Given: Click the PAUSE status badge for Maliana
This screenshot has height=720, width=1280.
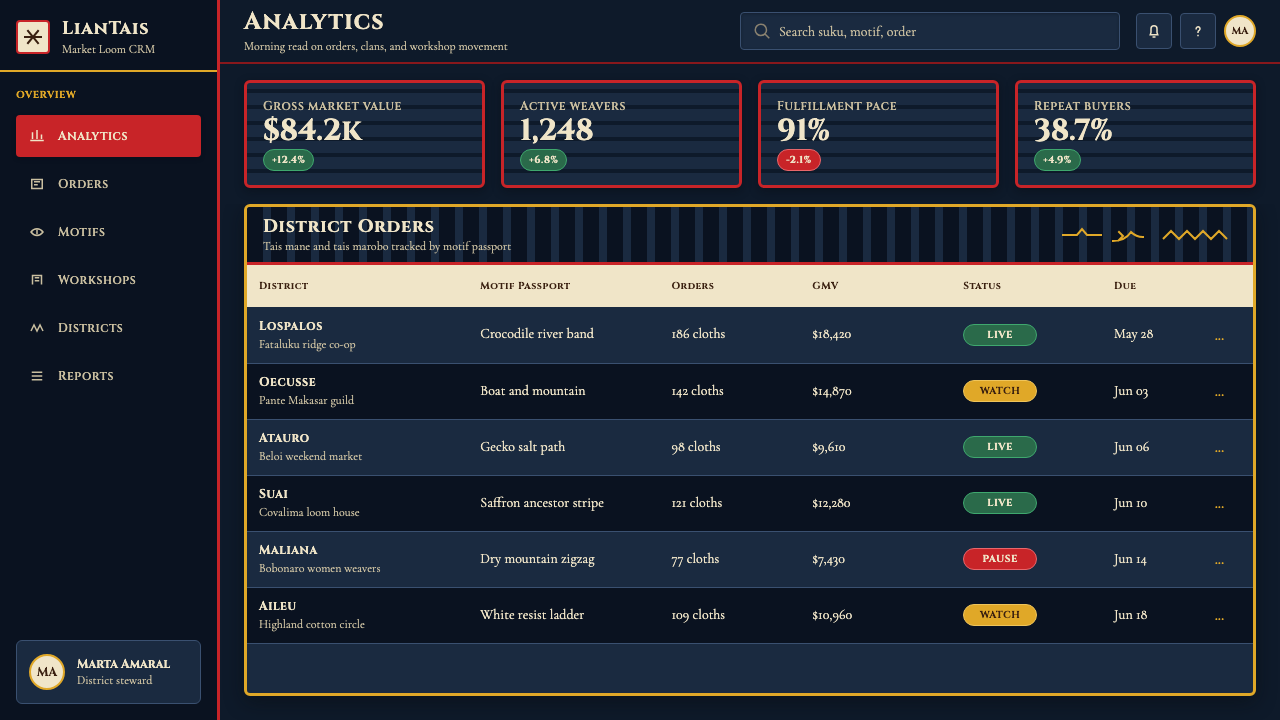Looking at the screenshot, I should pos(1000,559).
